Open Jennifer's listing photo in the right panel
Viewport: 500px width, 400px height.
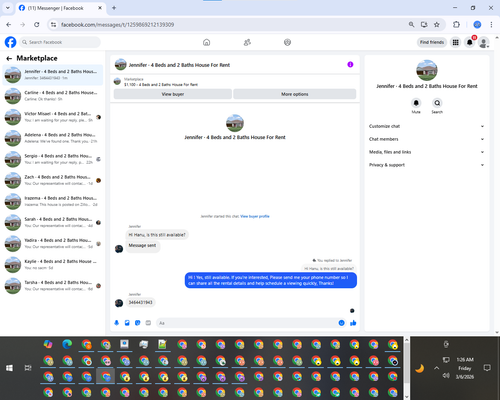tap(427, 70)
